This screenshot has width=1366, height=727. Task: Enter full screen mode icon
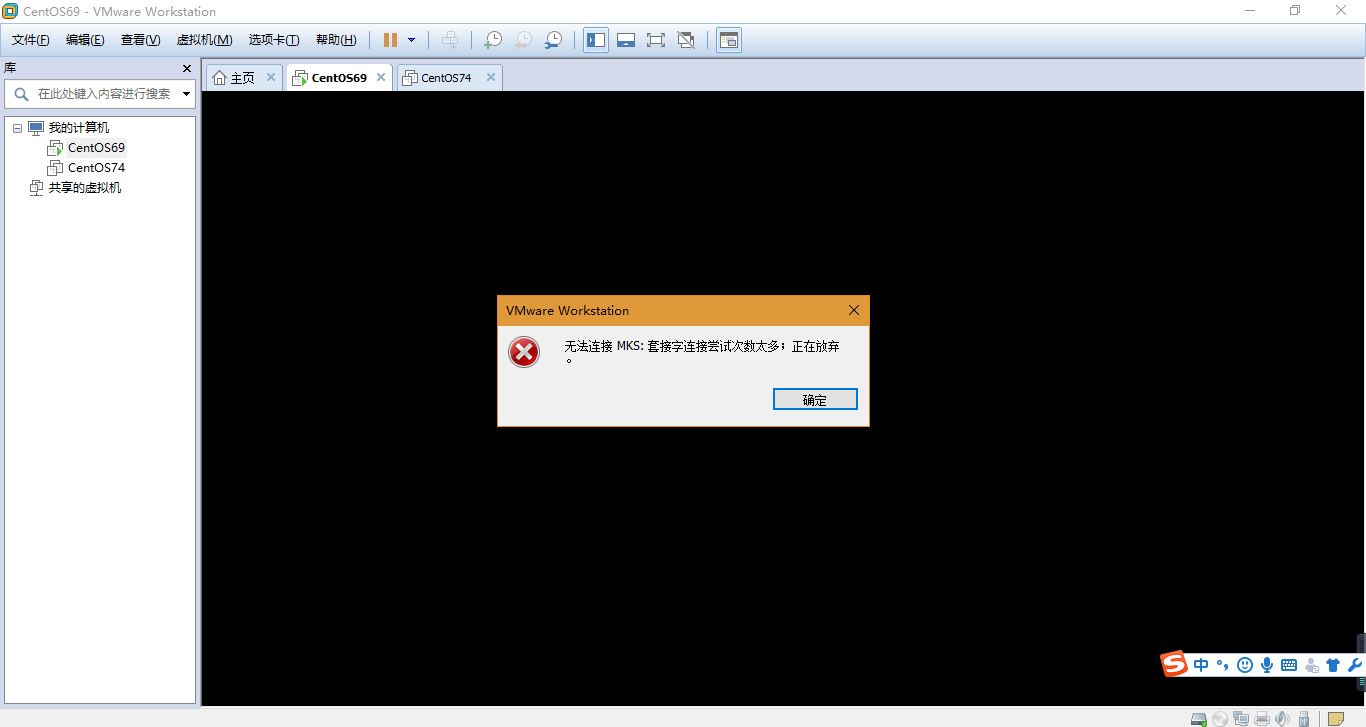point(656,40)
